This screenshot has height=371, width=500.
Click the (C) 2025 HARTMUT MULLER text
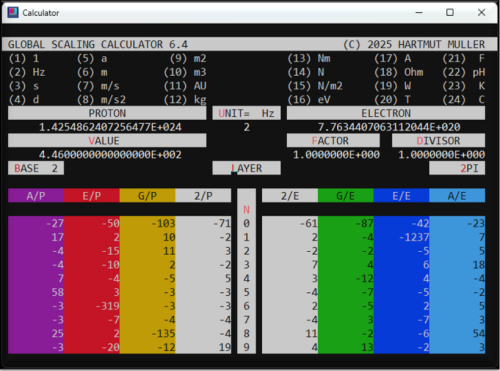(414, 44)
